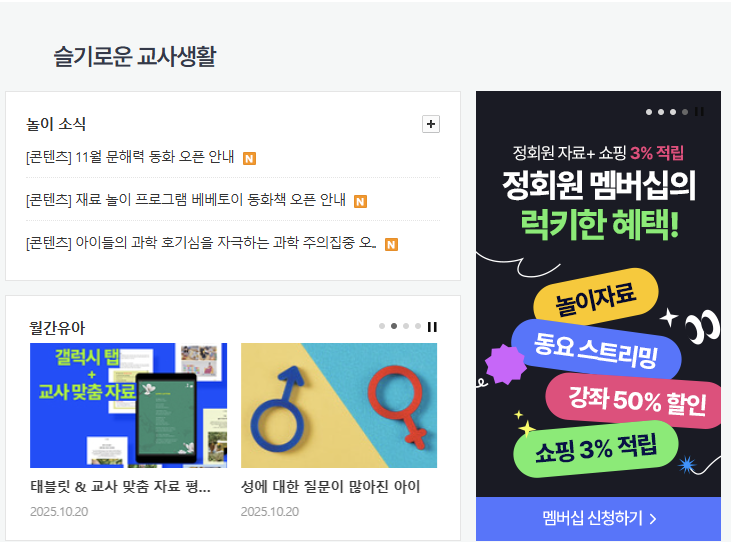Open 아이들의 과학 호기심 notice
The height and width of the screenshot is (542, 731).
pyautogui.click(x=201, y=243)
